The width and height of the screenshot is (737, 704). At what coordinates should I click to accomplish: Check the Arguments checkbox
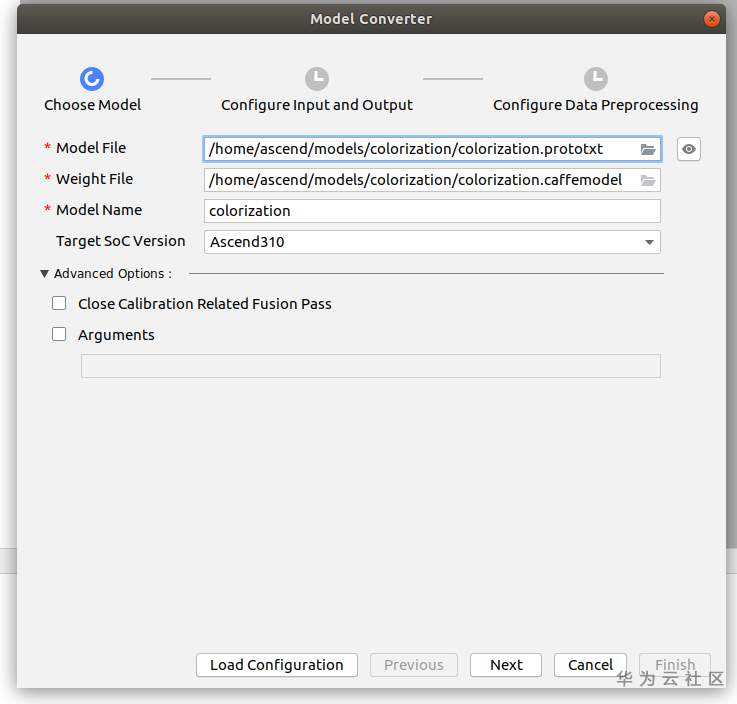(x=59, y=334)
